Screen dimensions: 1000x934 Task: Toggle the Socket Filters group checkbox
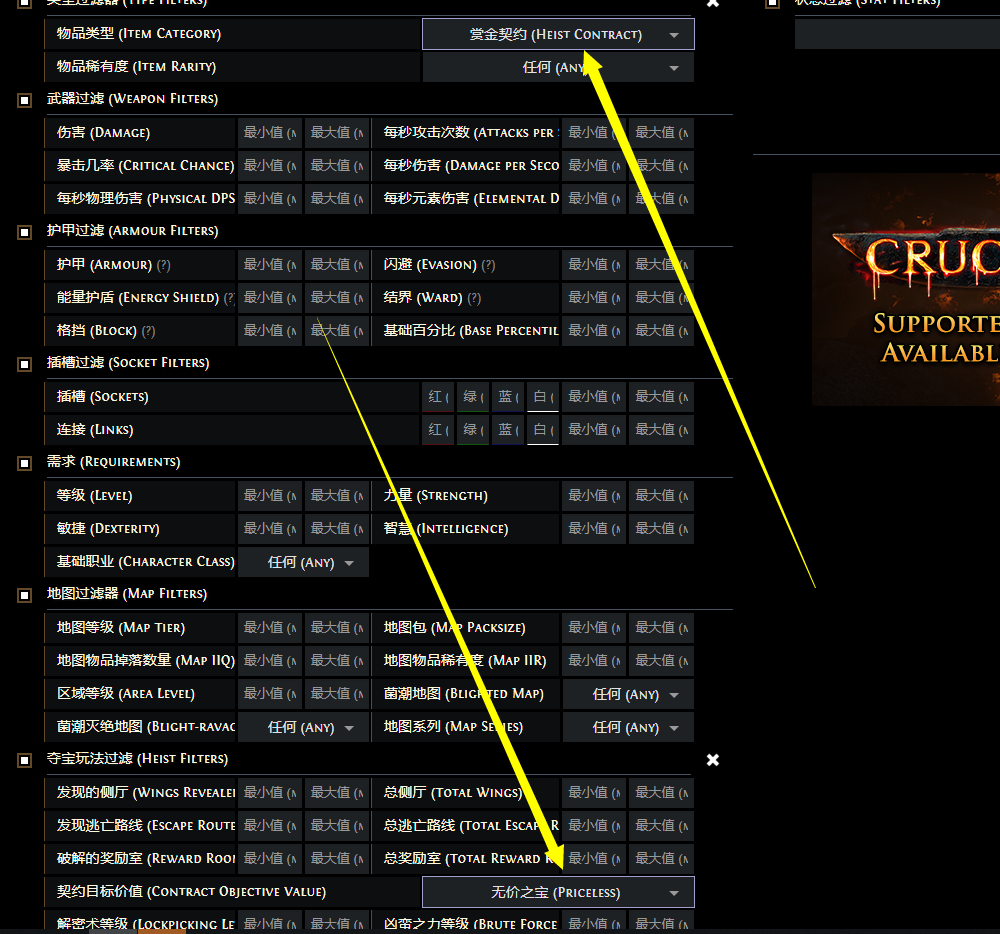click(24, 364)
